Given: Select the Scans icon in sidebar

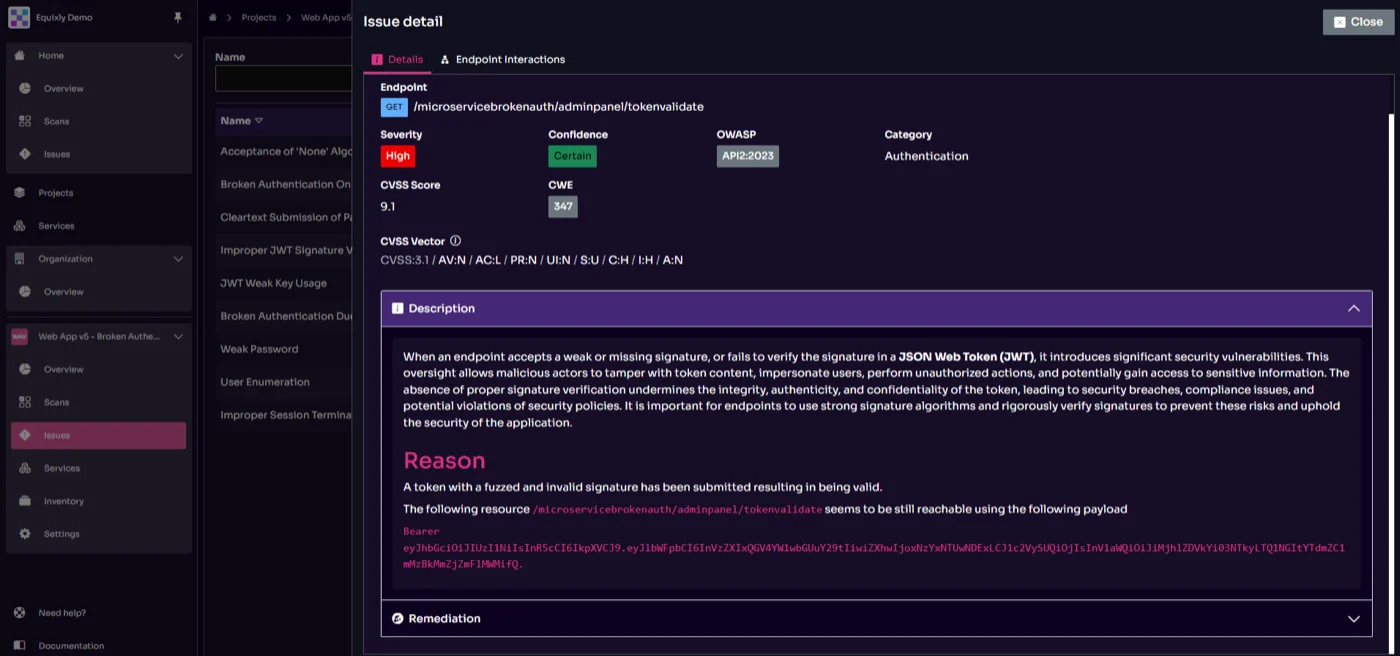Looking at the screenshot, I should [23, 121].
